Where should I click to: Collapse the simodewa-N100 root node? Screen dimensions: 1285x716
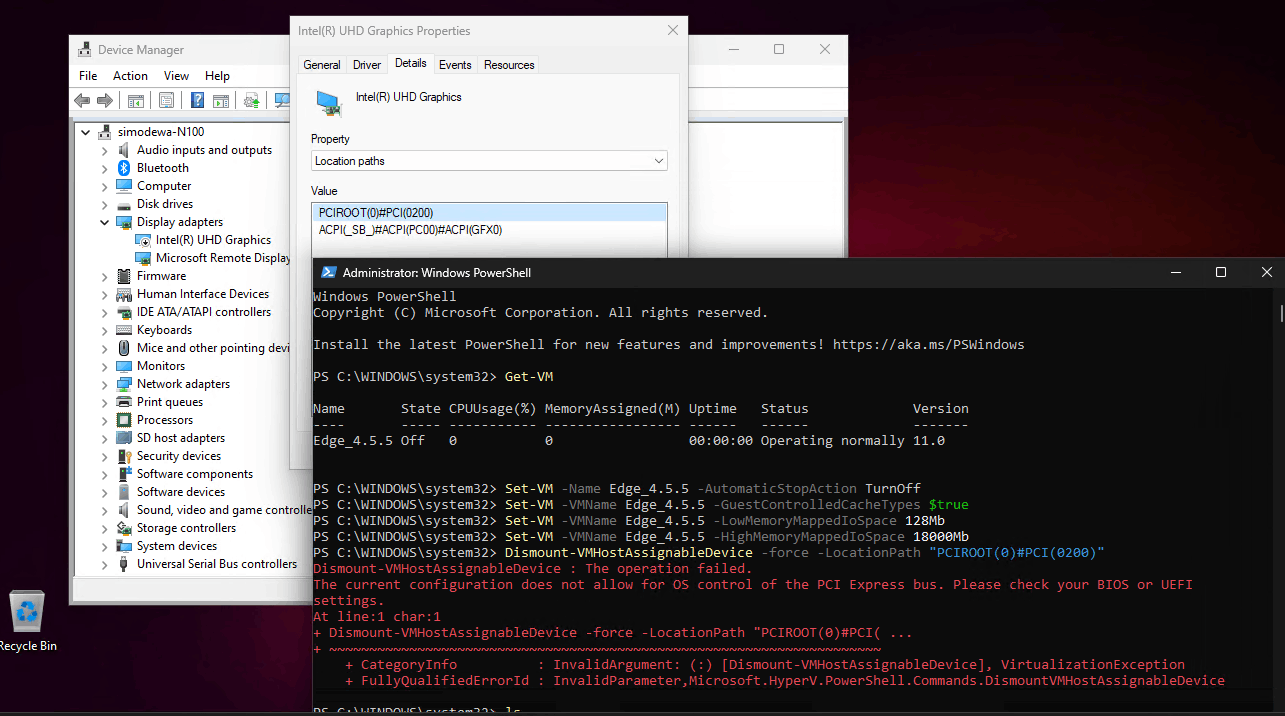tap(86, 132)
